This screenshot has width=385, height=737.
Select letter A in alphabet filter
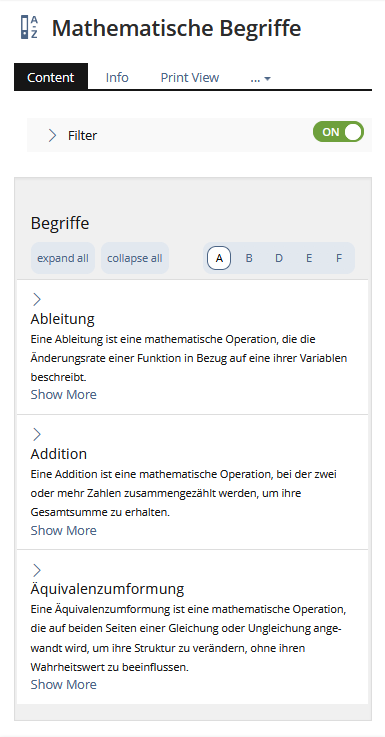tap(219, 258)
